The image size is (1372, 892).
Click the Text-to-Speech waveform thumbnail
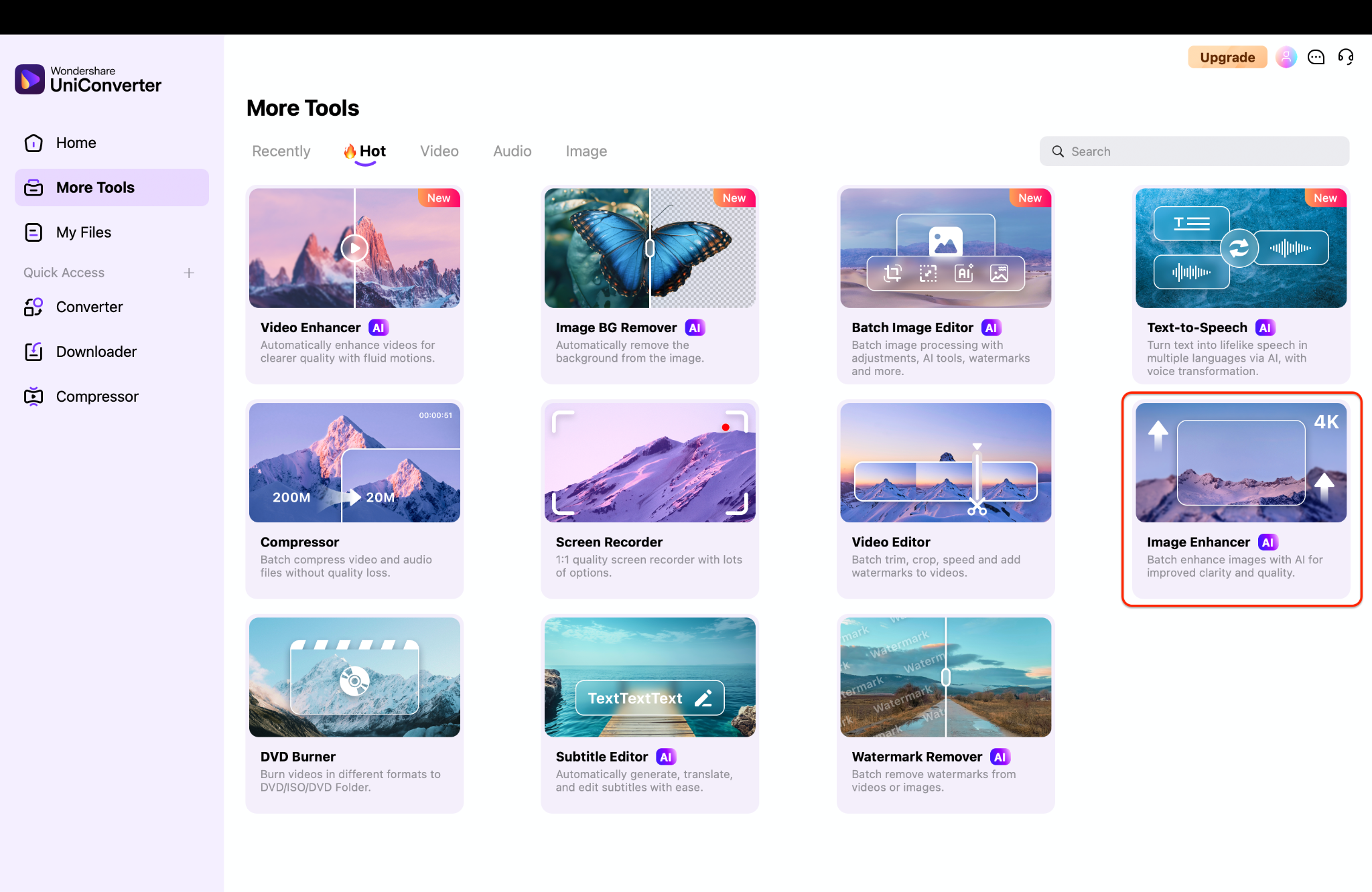(1241, 248)
